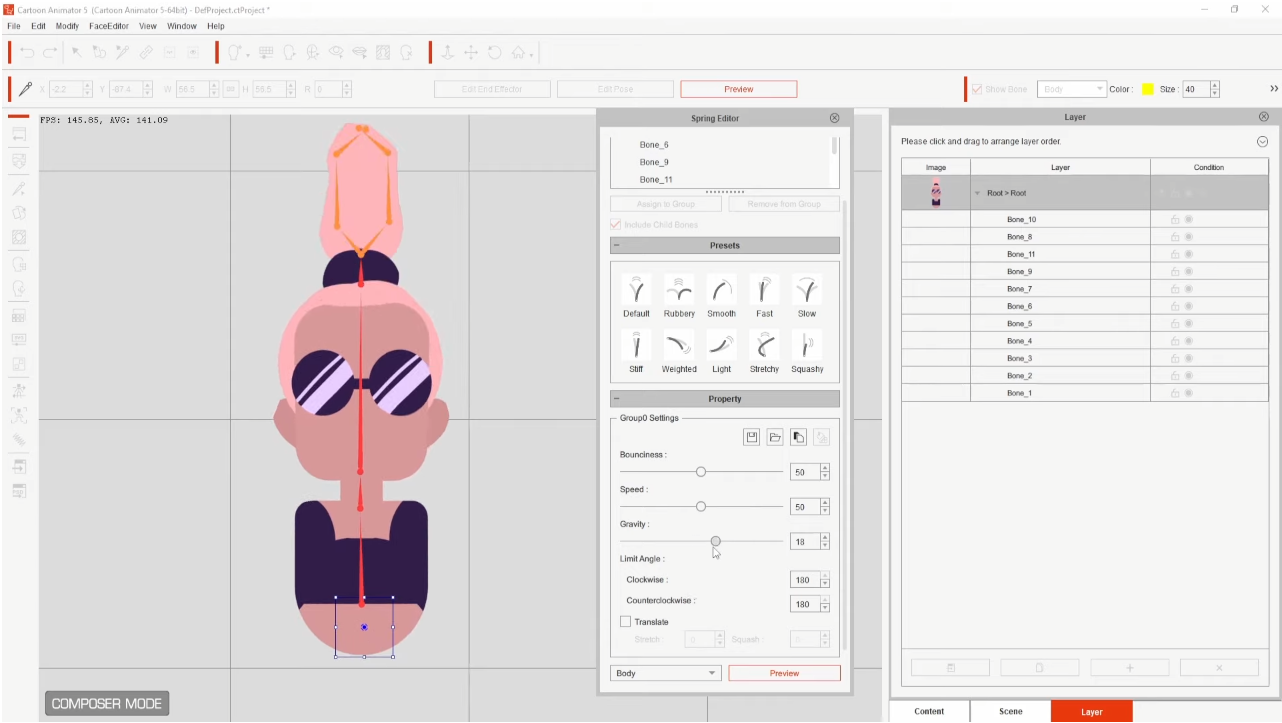The width and height of the screenshot is (1282, 723).
Task: Collapse the Root > Root layer tree
Action: pyautogui.click(x=977, y=193)
